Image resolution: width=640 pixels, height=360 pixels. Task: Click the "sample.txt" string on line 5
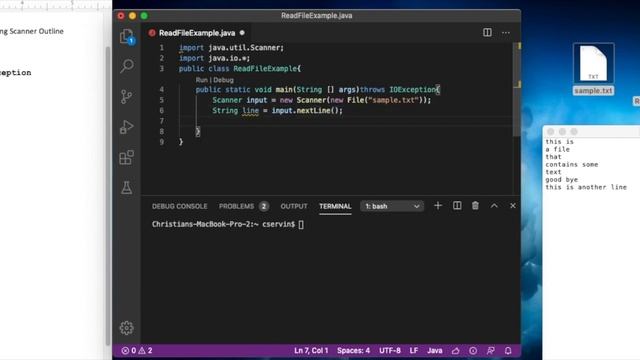[393, 100]
